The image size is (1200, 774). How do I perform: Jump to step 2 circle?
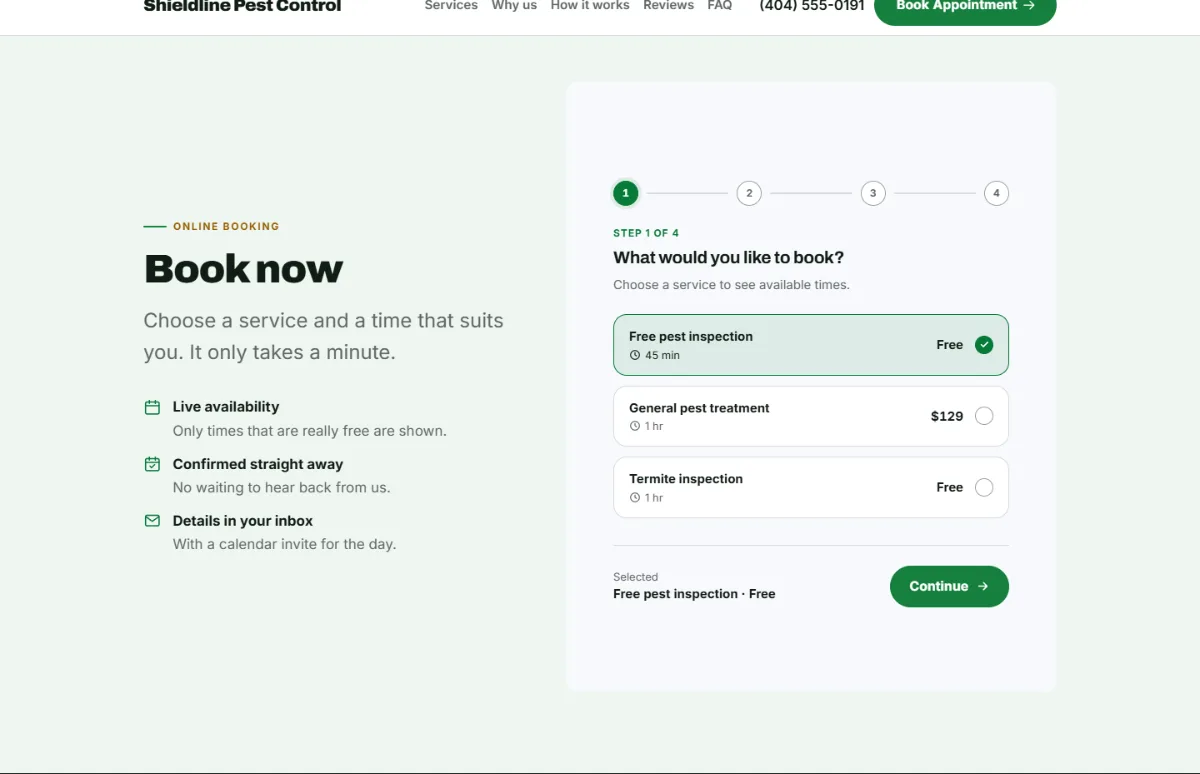tap(749, 193)
